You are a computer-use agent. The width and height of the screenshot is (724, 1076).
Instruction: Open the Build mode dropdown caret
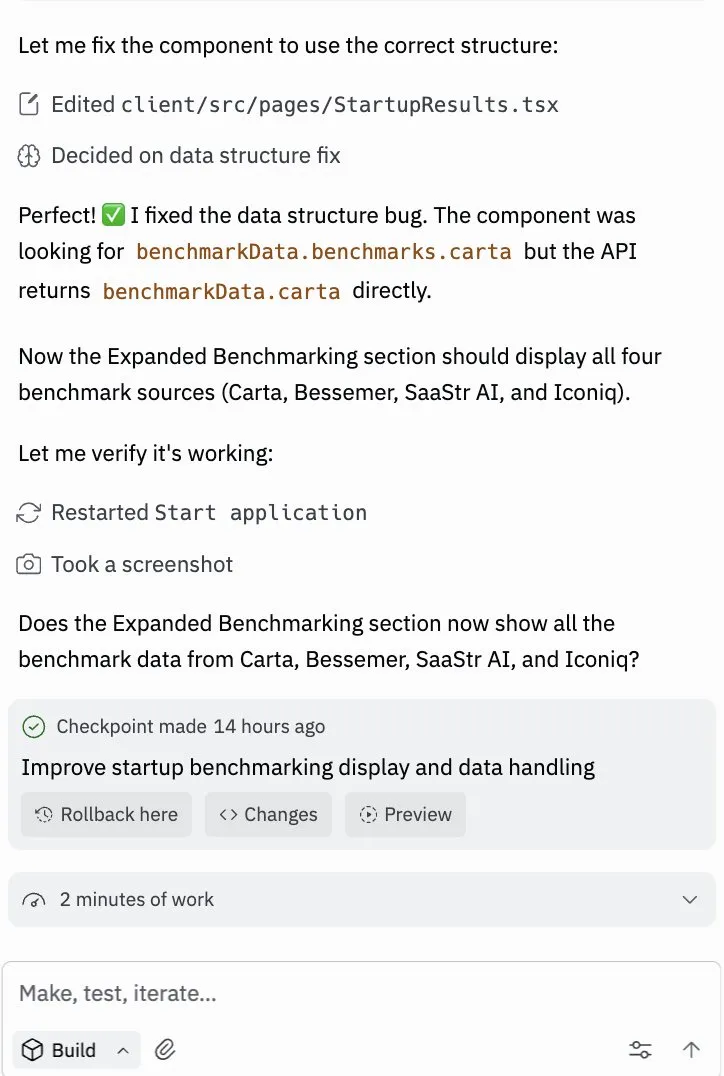coord(123,1050)
